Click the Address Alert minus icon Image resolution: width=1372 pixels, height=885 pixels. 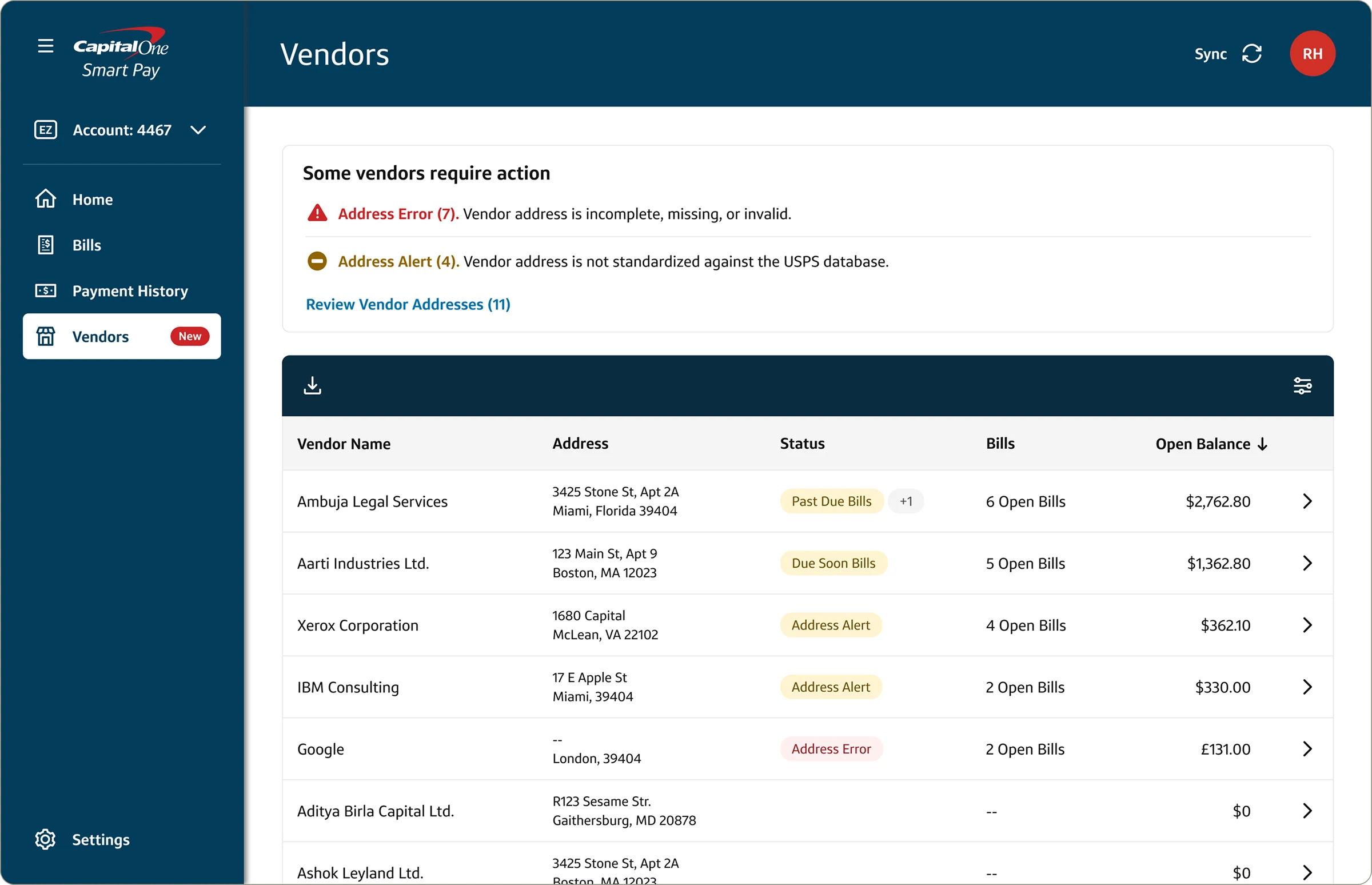[317, 261]
